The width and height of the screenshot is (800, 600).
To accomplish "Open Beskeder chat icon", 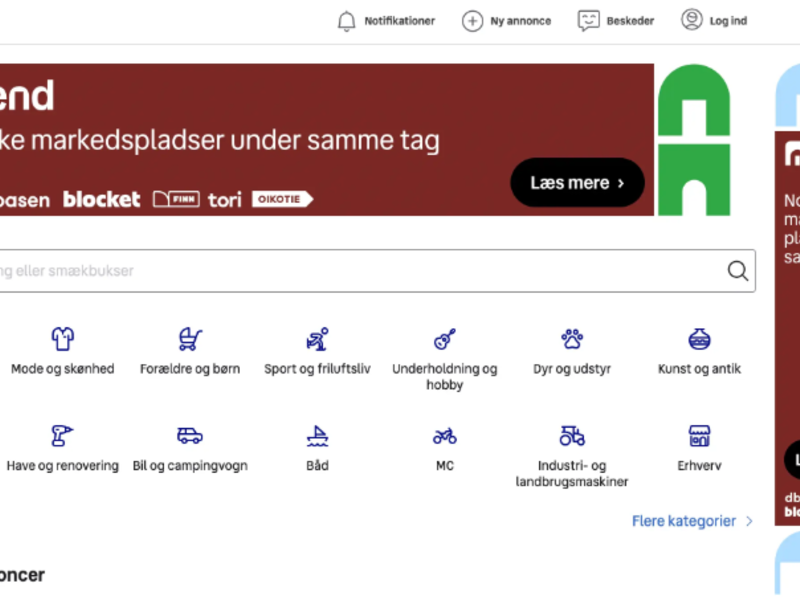I will click(588, 21).
